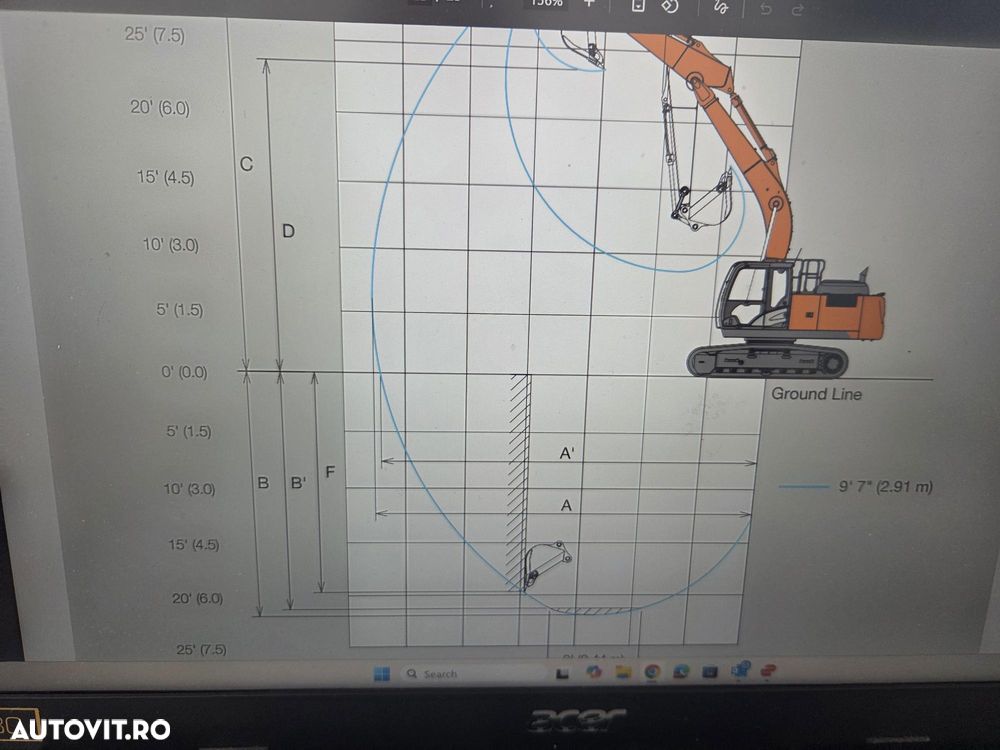Screen dimensions: 1000x750
Task: Click the dimension label F
Action: [x=330, y=472]
